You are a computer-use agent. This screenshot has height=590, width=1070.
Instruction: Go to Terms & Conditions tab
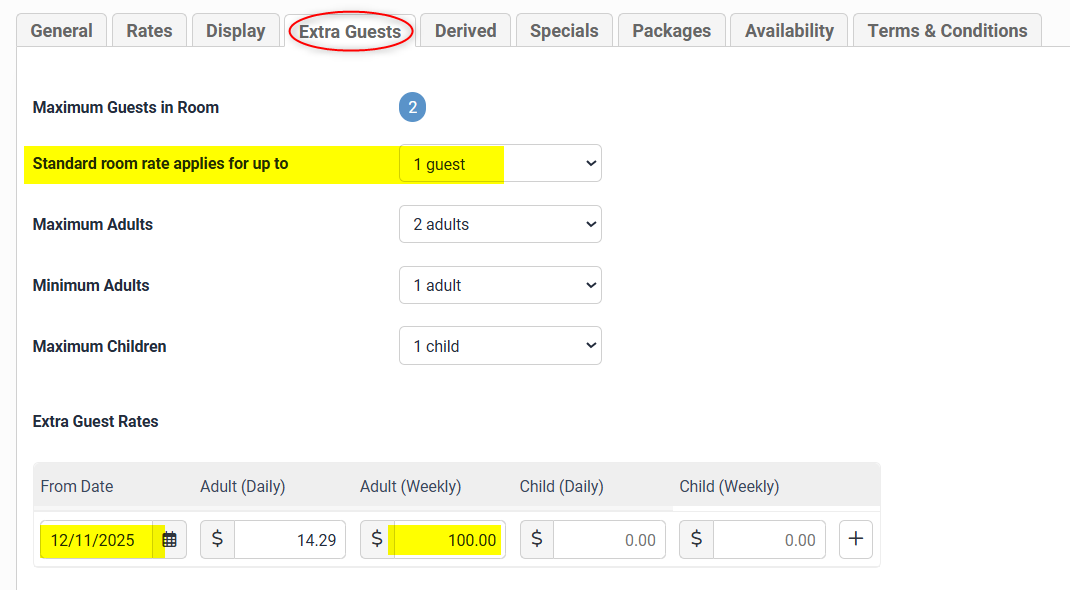point(946,31)
